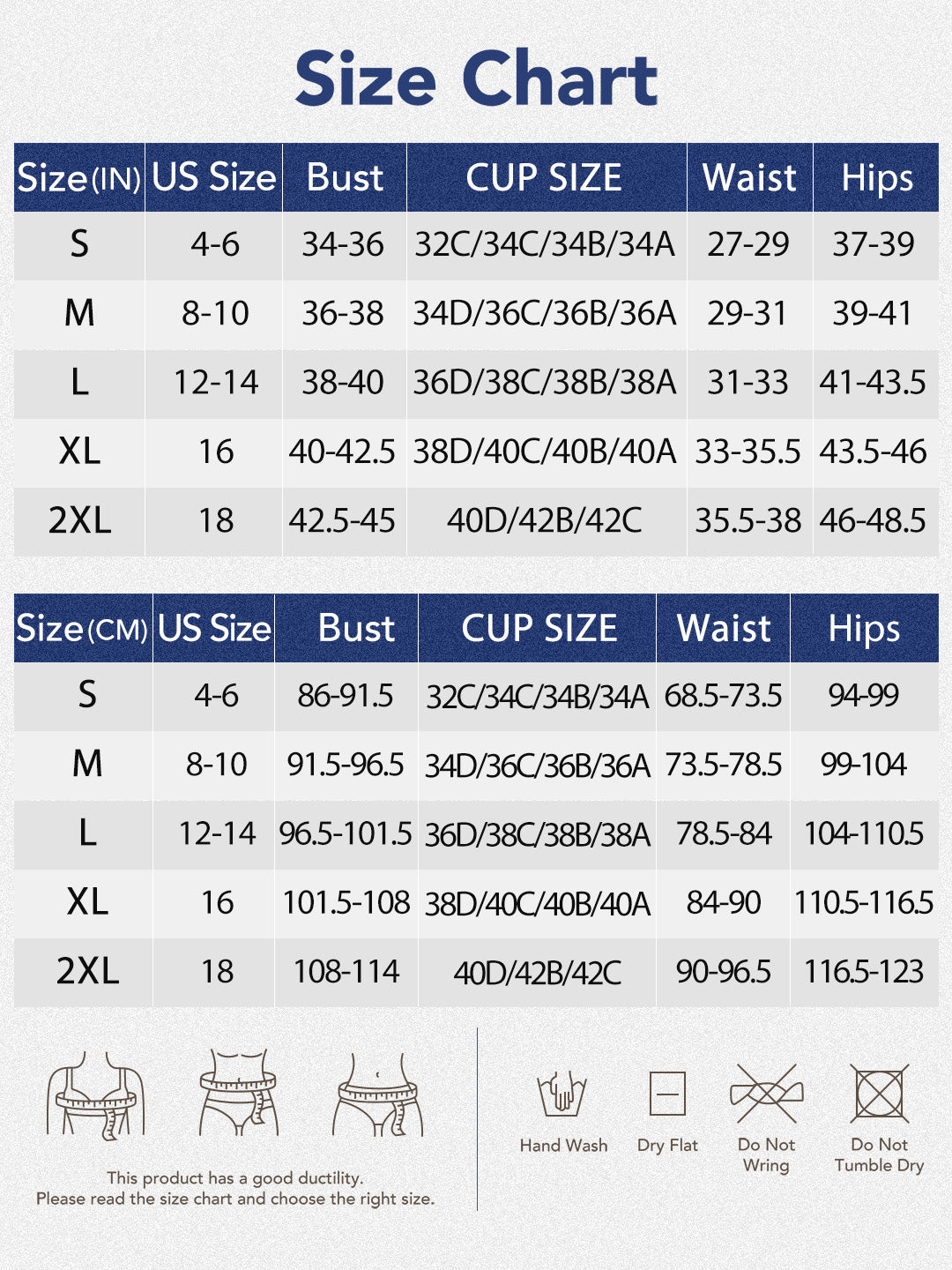Click the 41-43.5 hips cell

(873, 383)
